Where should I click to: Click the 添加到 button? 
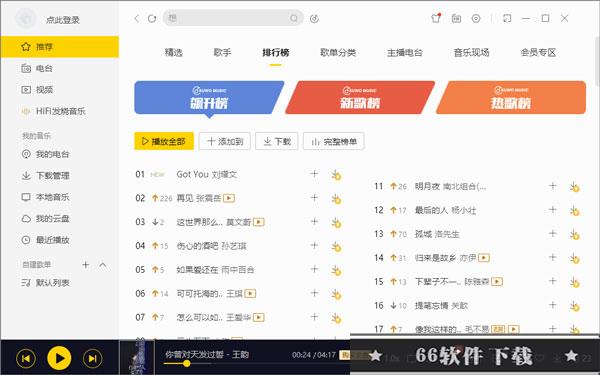tap(225, 141)
